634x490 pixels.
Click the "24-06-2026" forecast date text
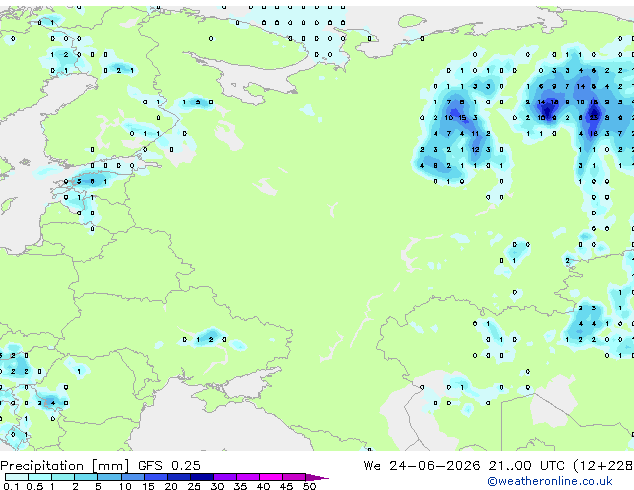coord(435,466)
